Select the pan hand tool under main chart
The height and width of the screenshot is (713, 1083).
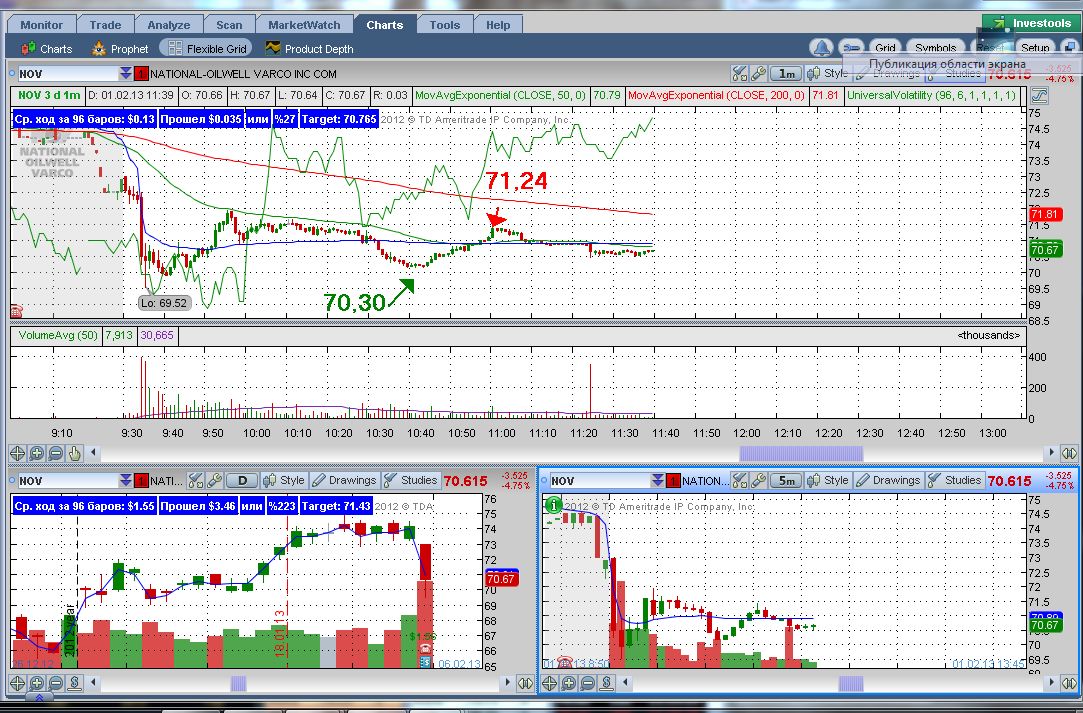tap(74, 454)
